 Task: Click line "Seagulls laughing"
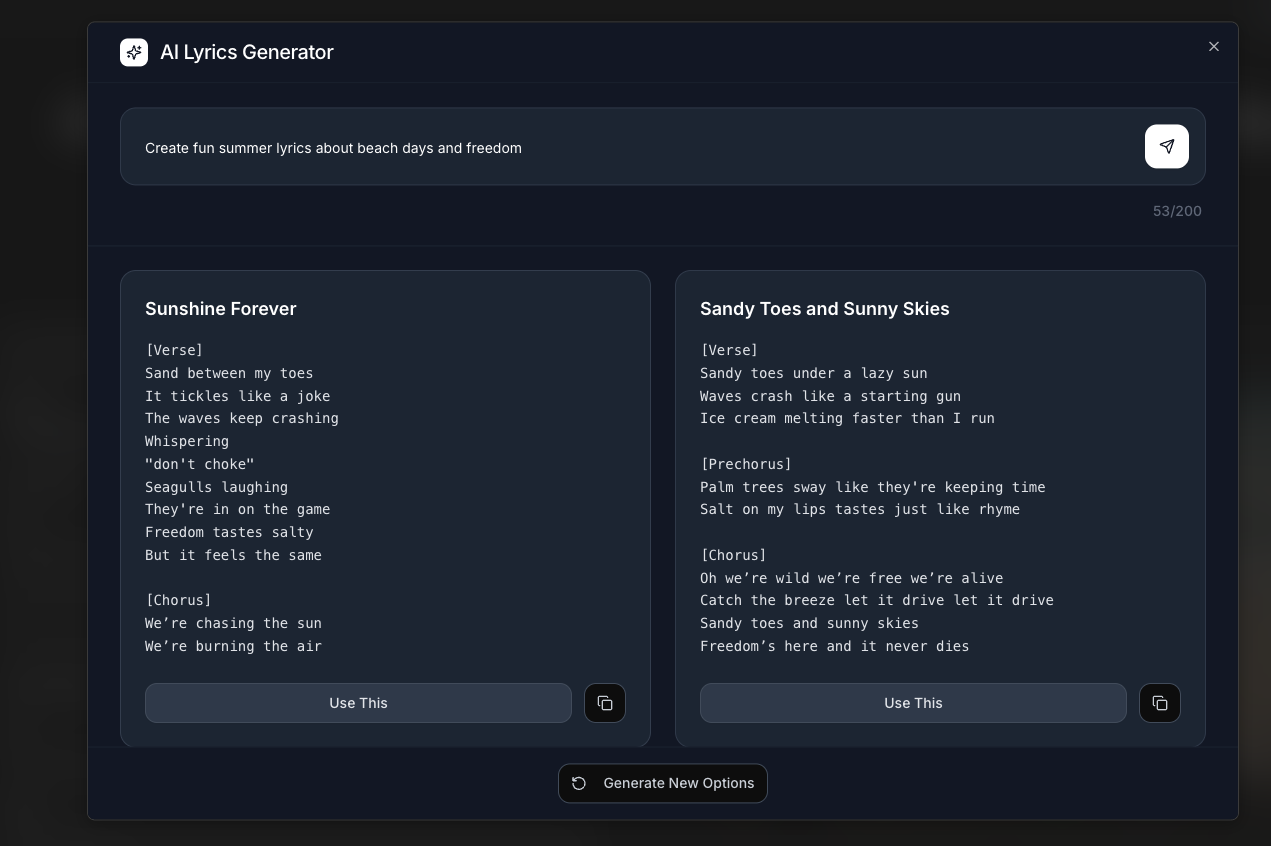pos(216,487)
